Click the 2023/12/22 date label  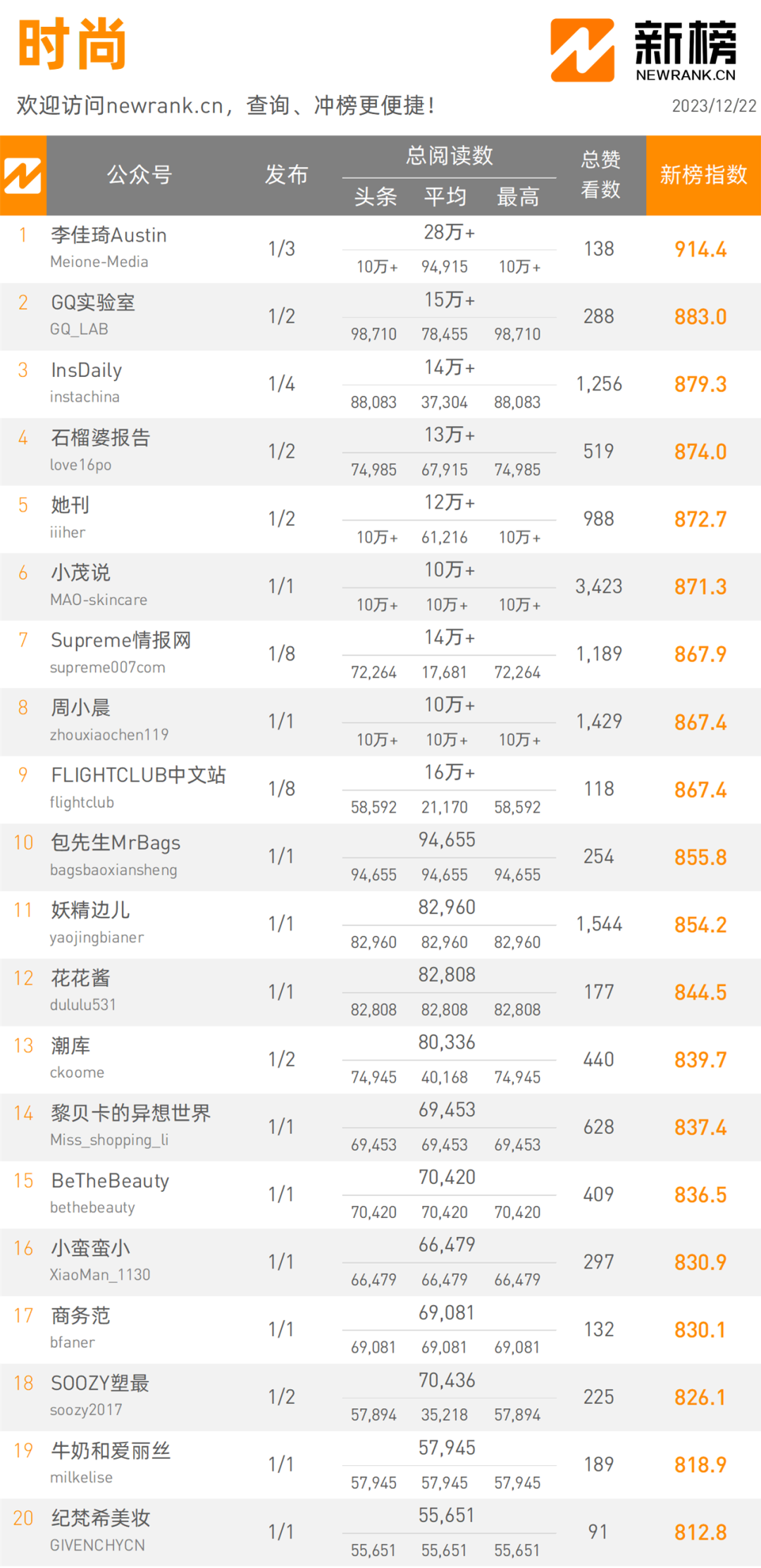[714, 106]
